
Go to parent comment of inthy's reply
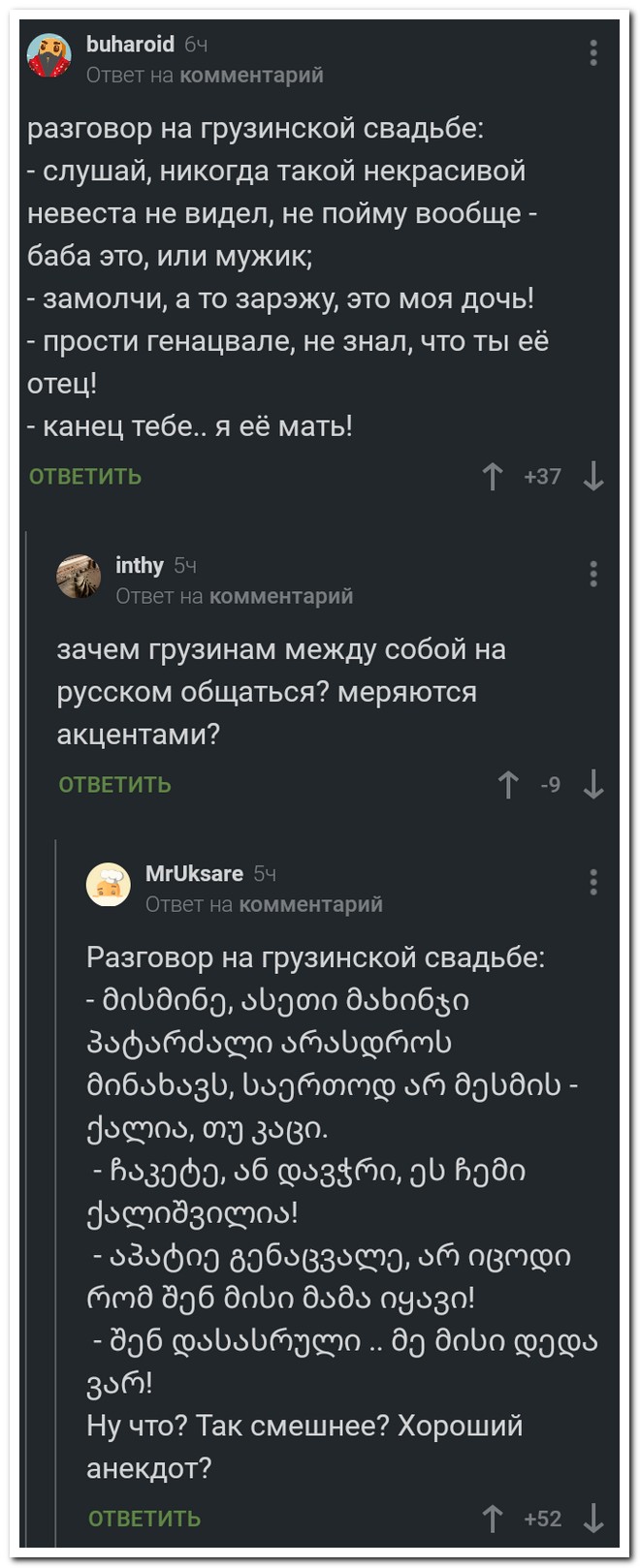280,596
